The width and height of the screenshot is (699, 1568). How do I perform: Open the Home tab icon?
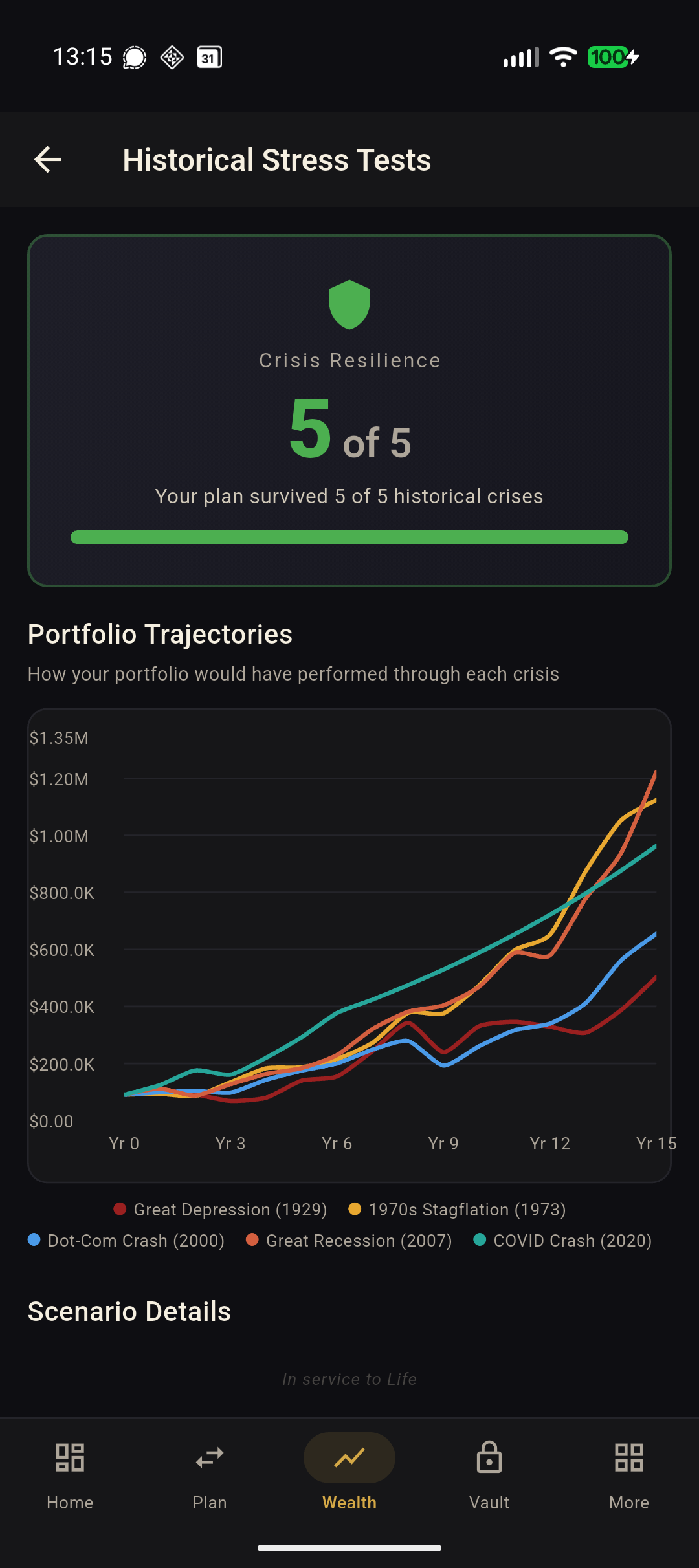point(70,1458)
